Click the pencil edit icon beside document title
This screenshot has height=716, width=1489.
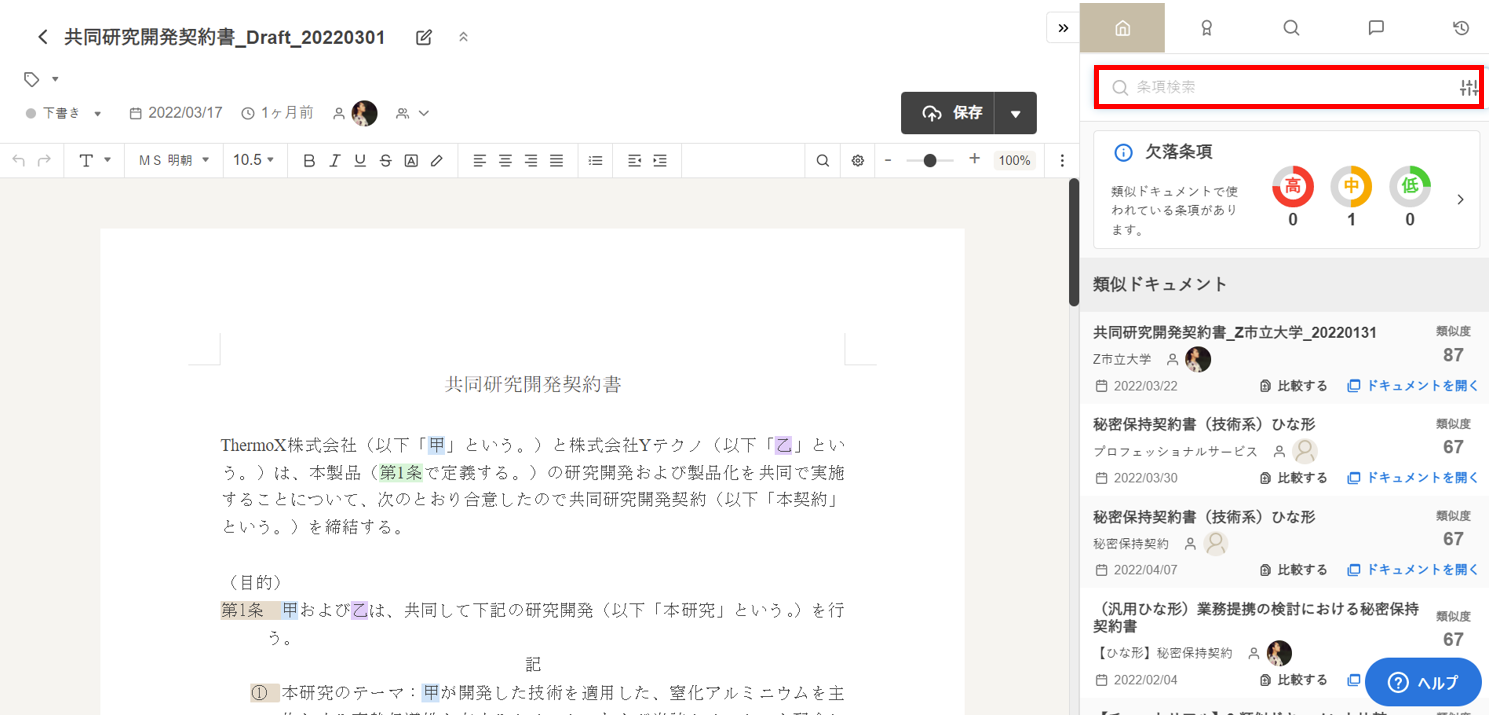424,38
